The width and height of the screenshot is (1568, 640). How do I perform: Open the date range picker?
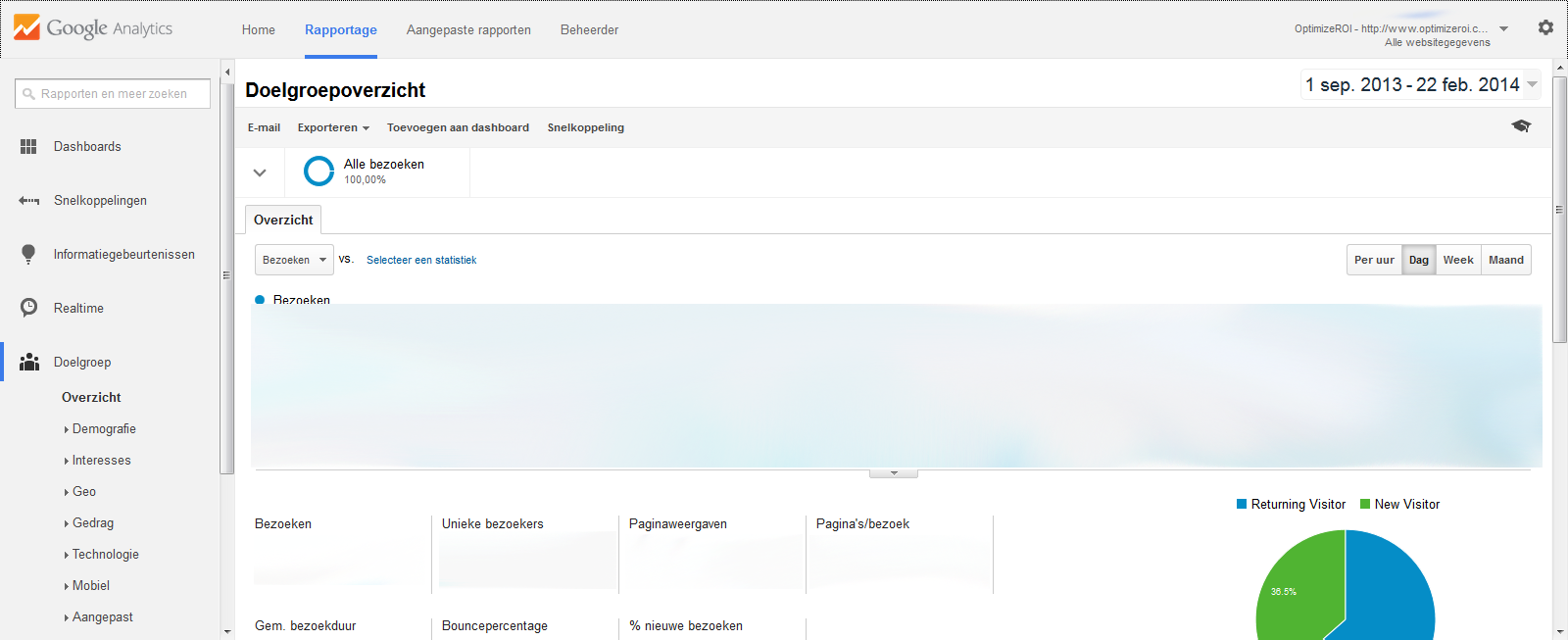(x=1420, y=84)
